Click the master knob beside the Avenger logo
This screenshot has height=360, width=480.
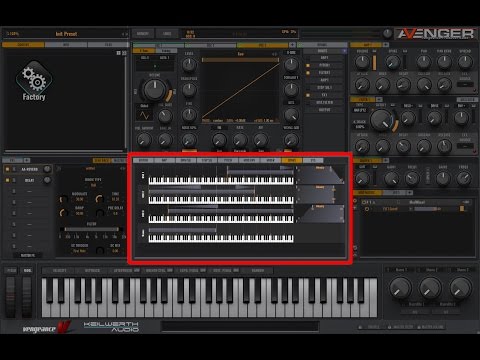387,33
